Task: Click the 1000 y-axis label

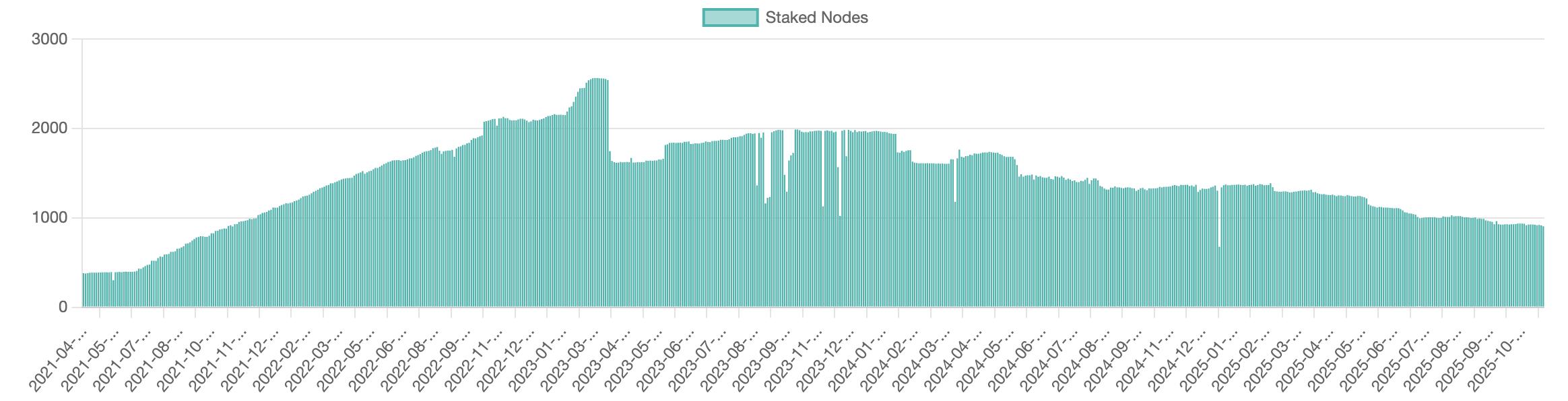Action: (x=50, y=218)
